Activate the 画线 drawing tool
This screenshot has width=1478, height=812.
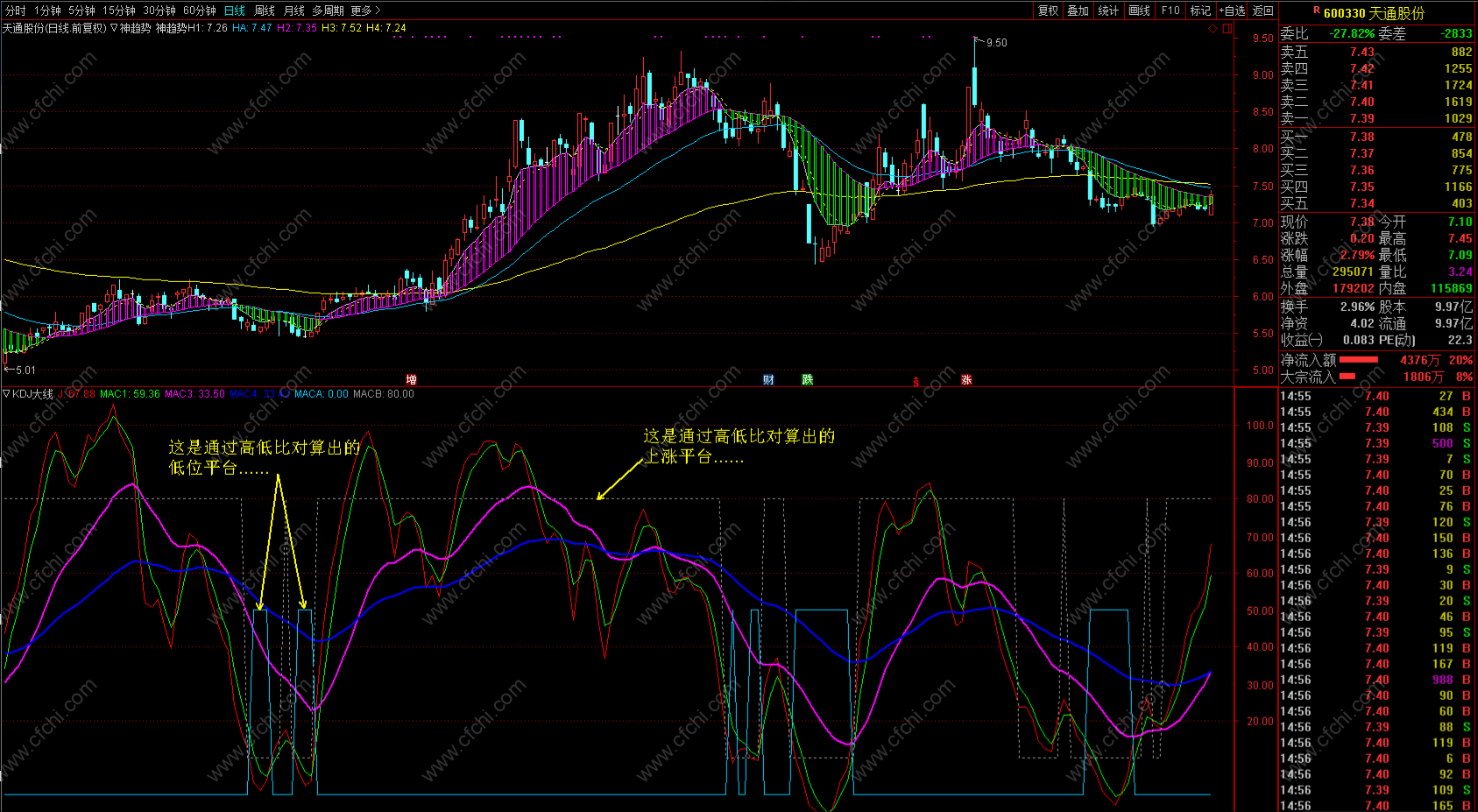(1139, 11)
